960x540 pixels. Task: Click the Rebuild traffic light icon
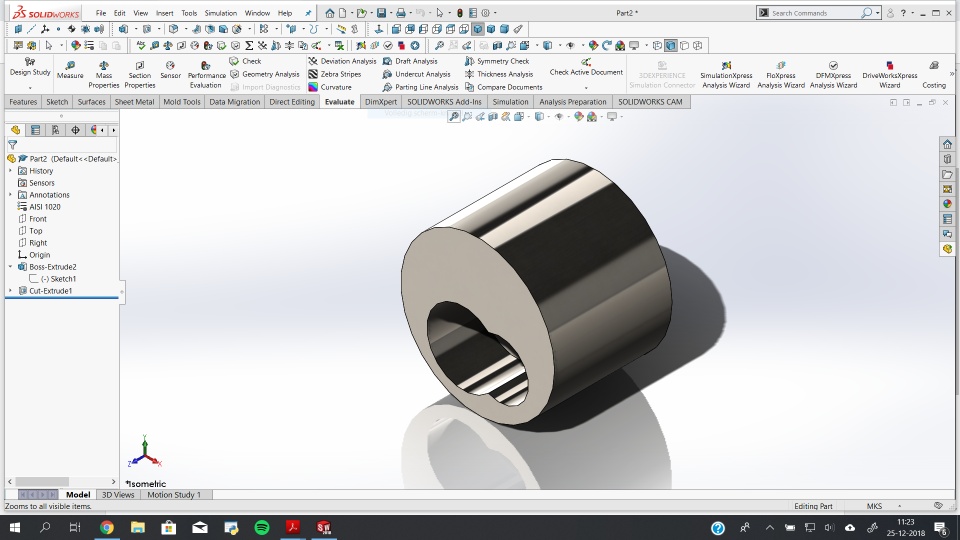click(x=459, y=13)
